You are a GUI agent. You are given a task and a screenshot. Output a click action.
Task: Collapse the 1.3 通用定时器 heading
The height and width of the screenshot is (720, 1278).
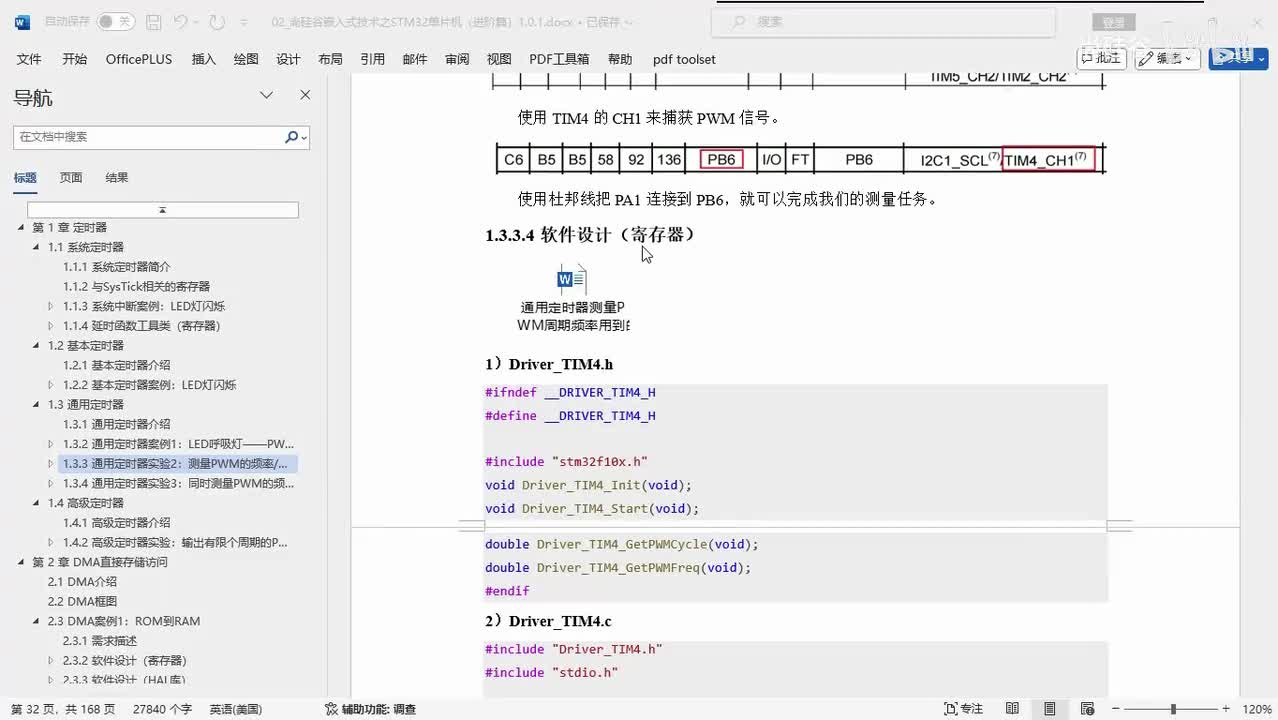click(x=37, y=405)
